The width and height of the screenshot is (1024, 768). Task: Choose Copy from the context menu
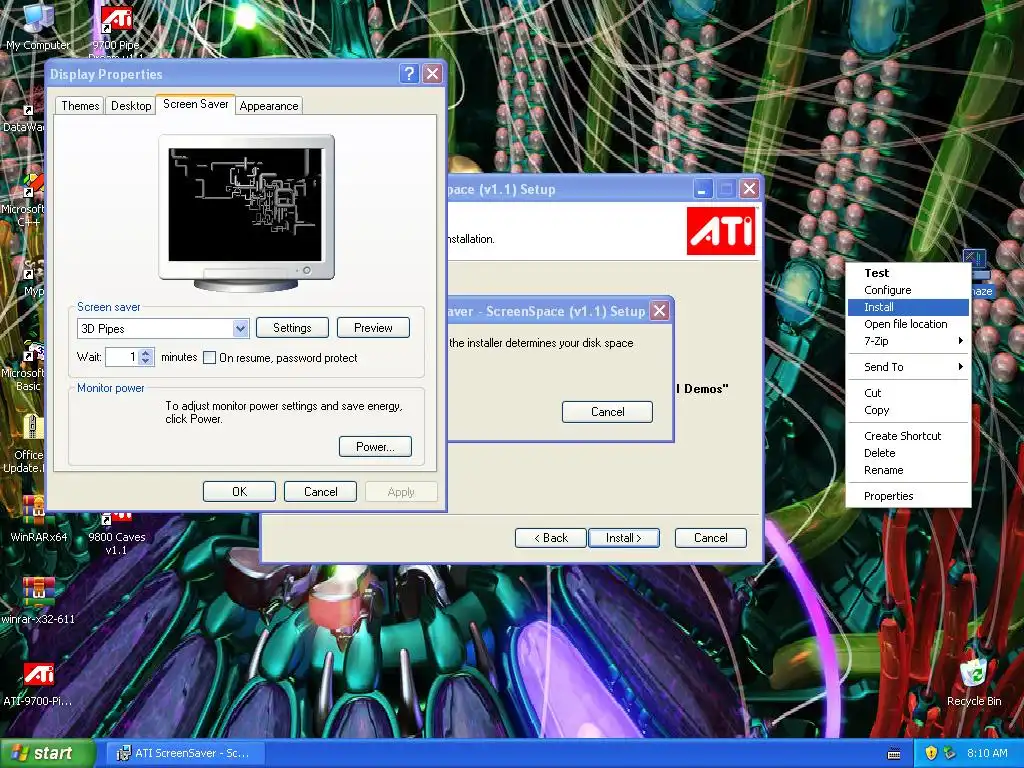pyautogui.click(x=908, y=410)
